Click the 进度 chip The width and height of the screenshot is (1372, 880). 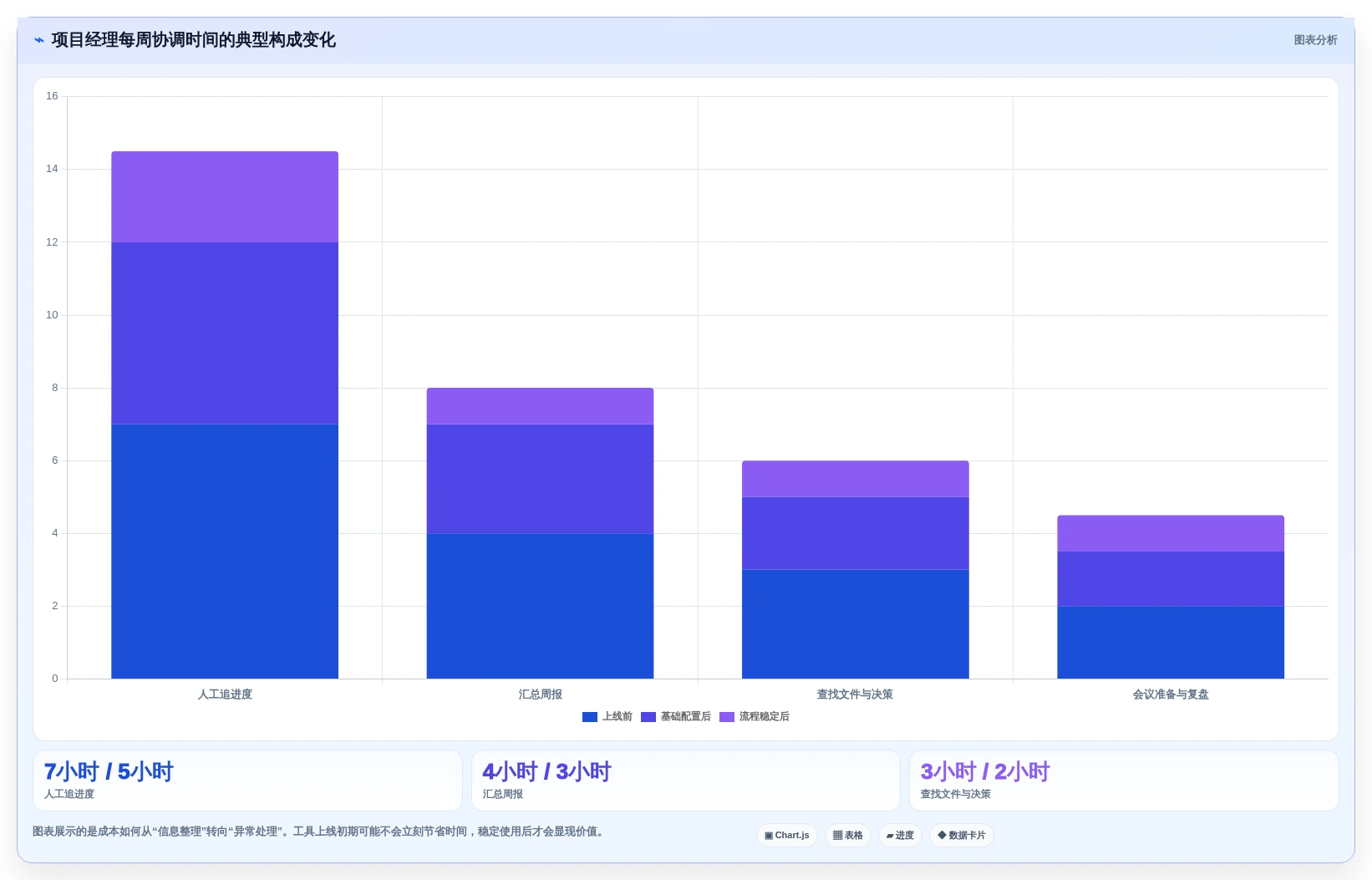[900, 836]
